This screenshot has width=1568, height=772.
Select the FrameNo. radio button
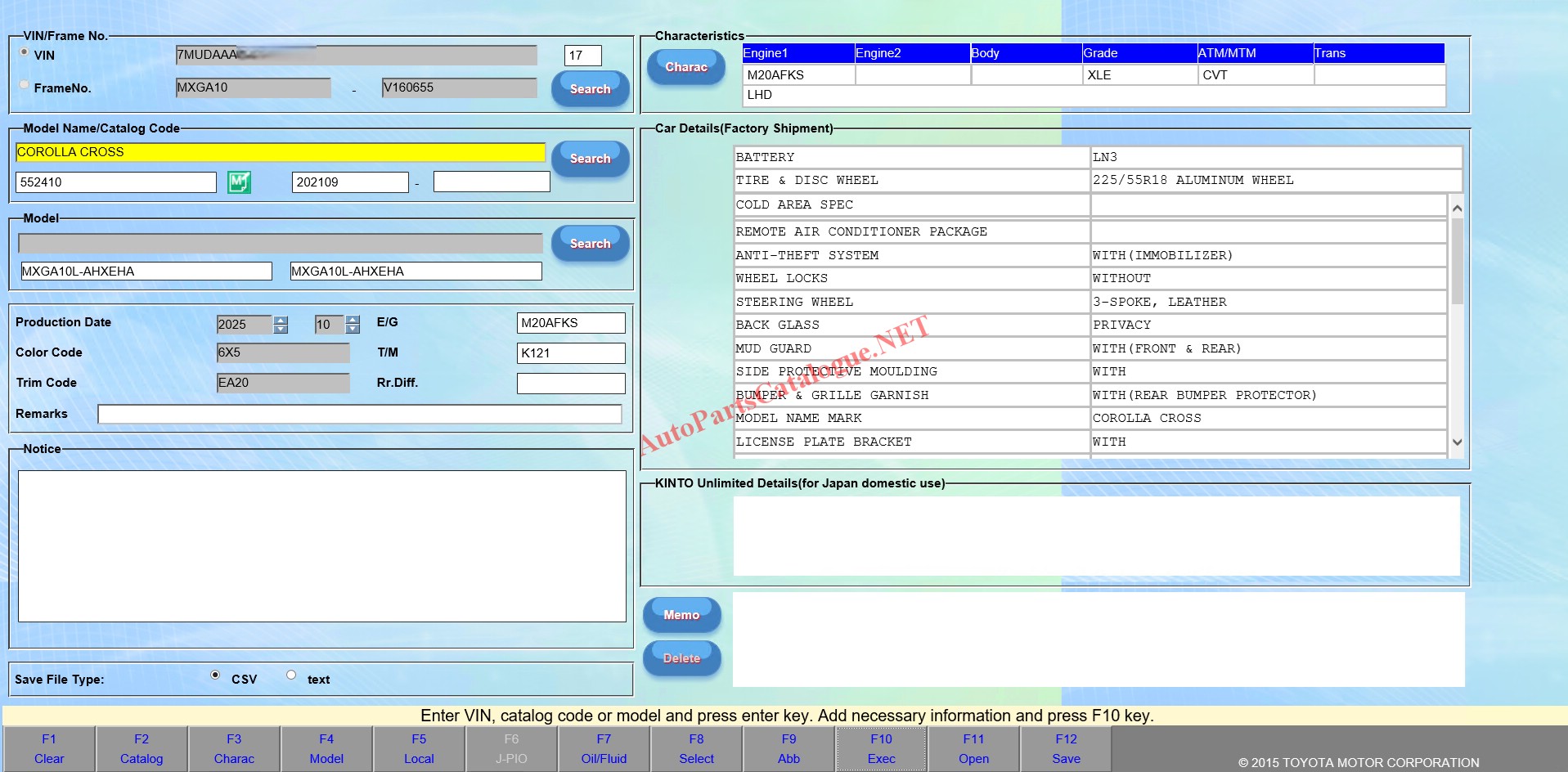tap(25, 84)
